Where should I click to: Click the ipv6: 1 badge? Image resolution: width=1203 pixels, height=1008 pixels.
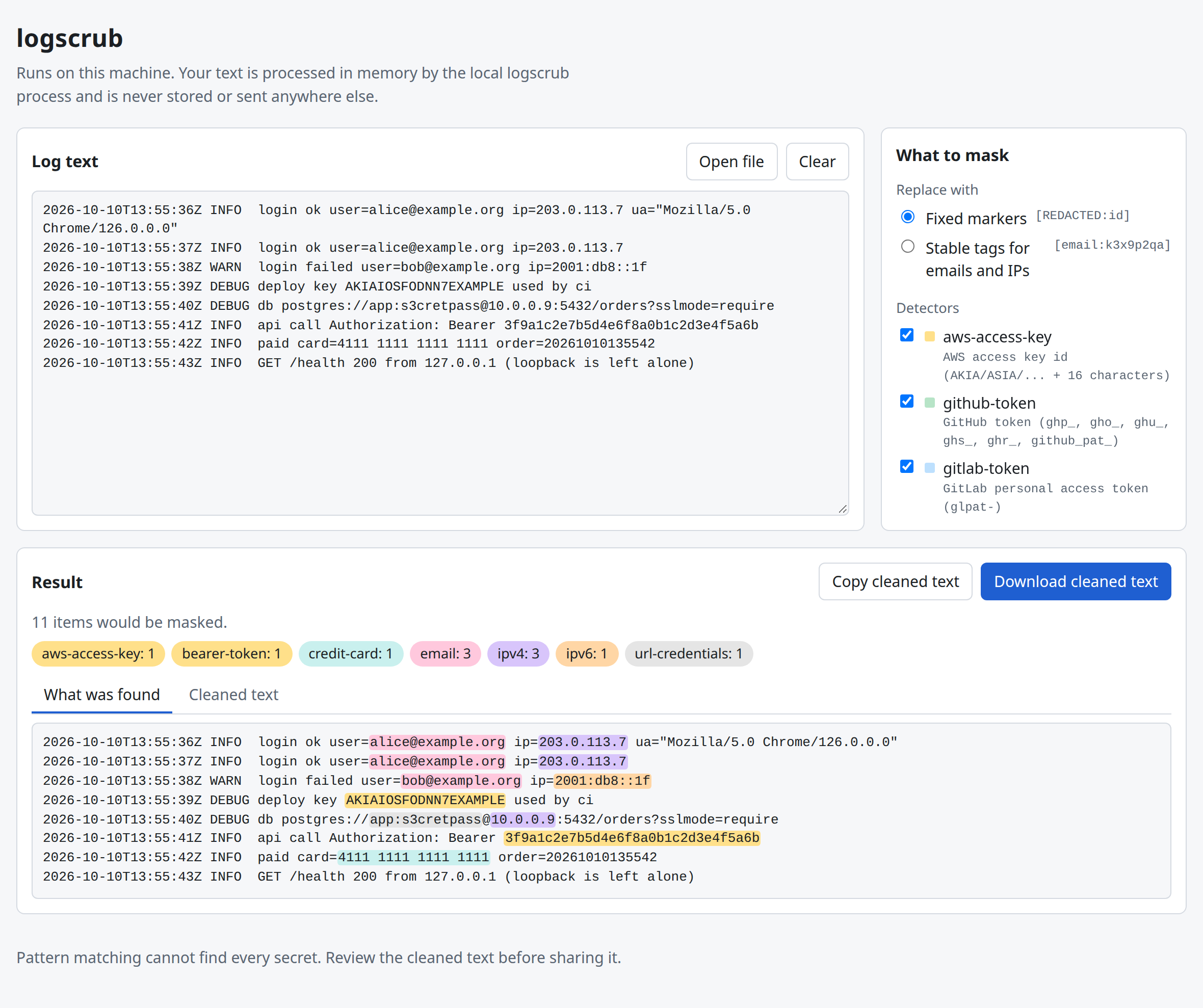(587, 653)
